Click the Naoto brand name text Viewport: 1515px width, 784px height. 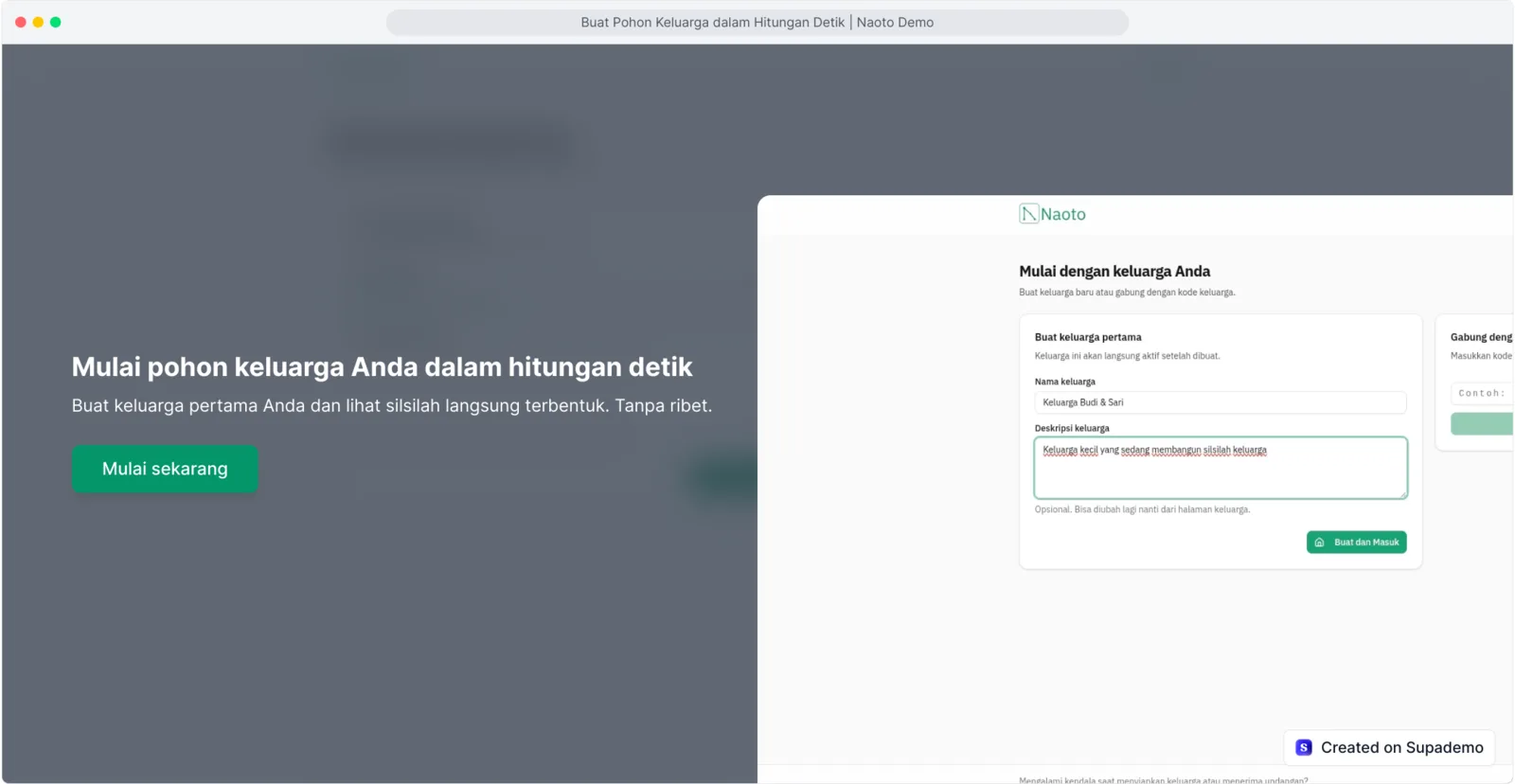[1063, 215]
